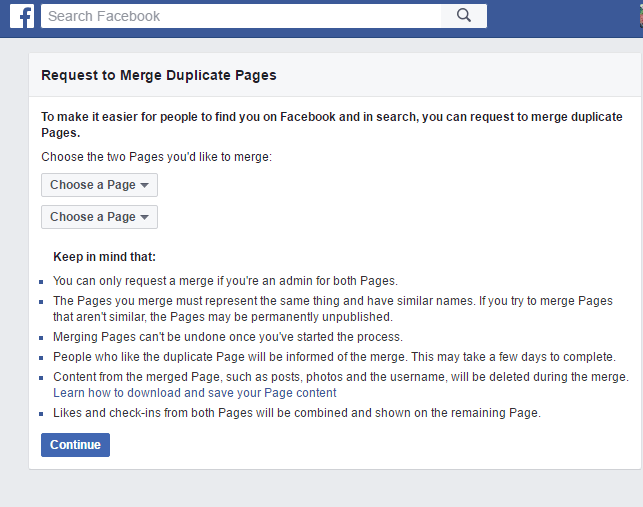Click text about being admin for both Pages
This screenshot has width=643, height=507.
[x=226, y=281]
